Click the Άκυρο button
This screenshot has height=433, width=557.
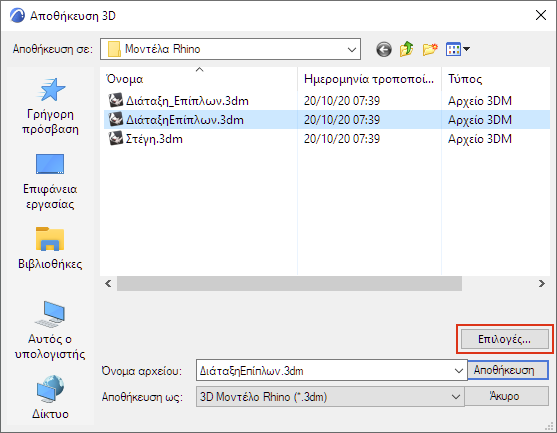point(507,396)
